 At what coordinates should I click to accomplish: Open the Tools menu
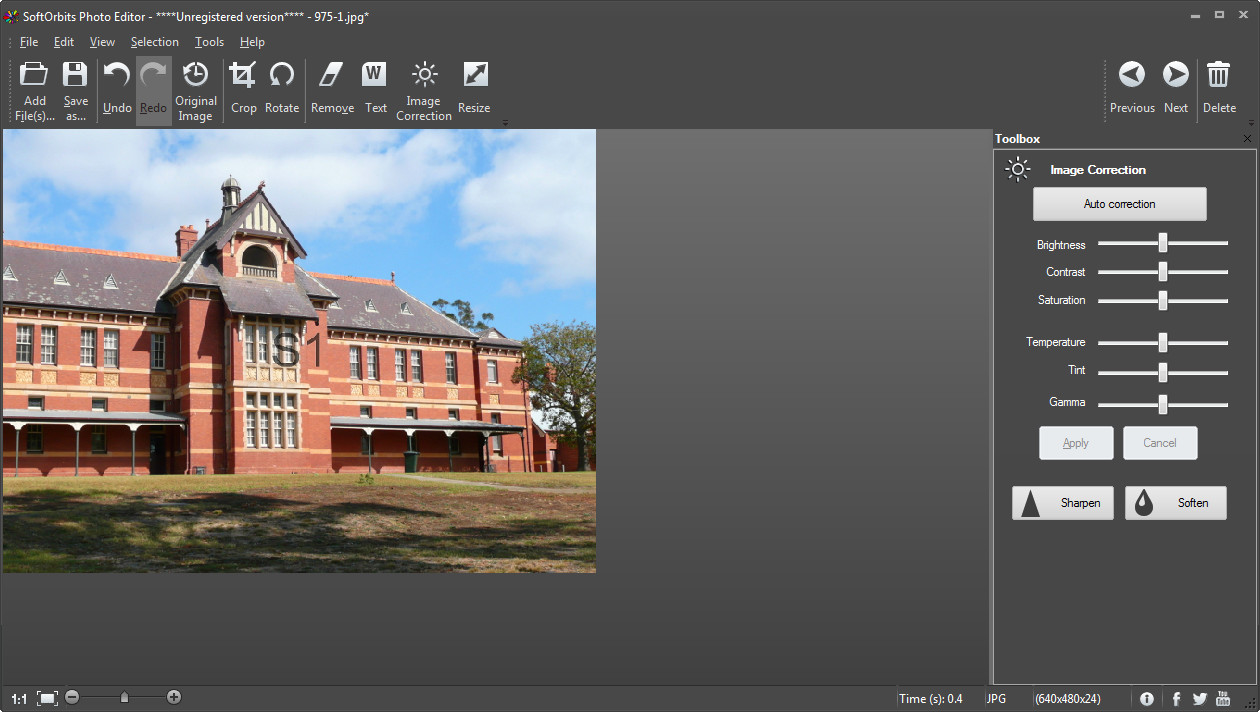209,42
